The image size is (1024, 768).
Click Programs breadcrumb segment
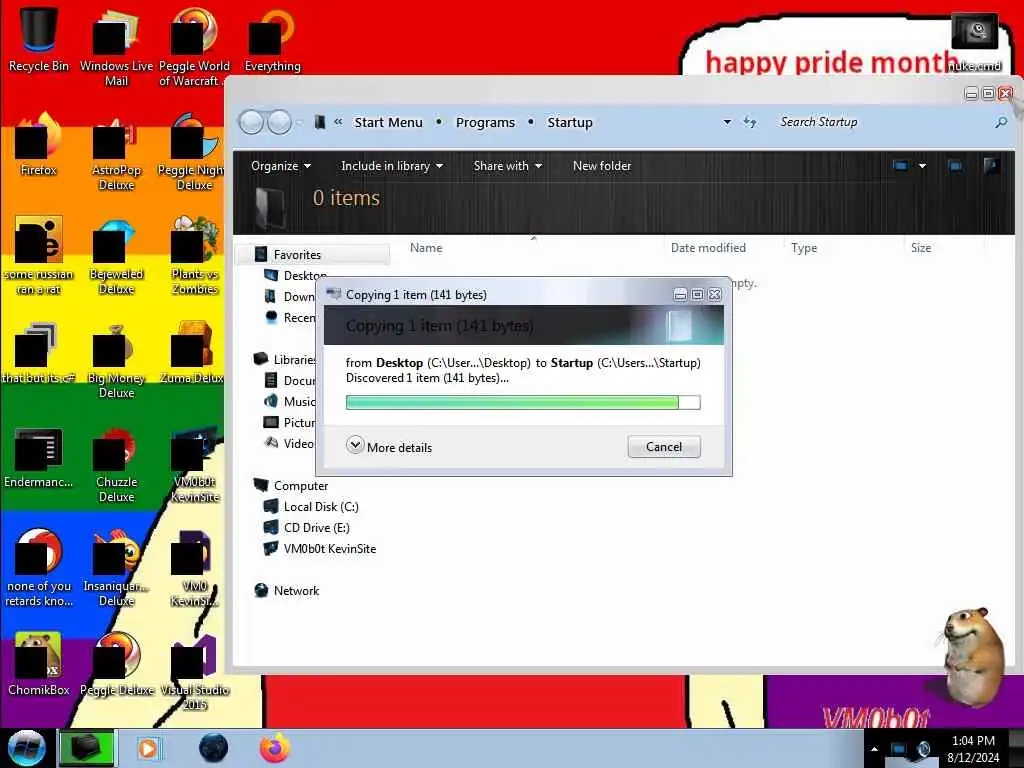tap(485, 122)
